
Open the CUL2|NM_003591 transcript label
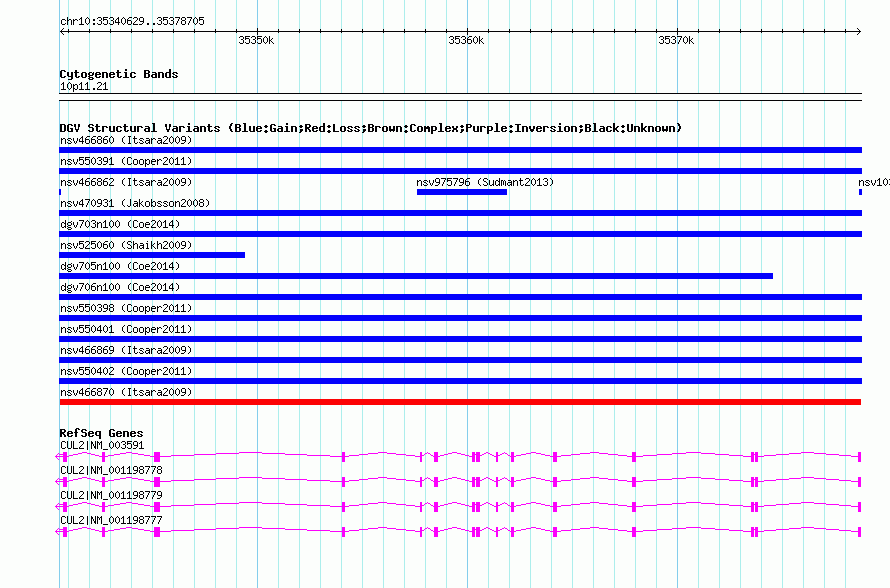pyautogui.click(x=102, y=446)
